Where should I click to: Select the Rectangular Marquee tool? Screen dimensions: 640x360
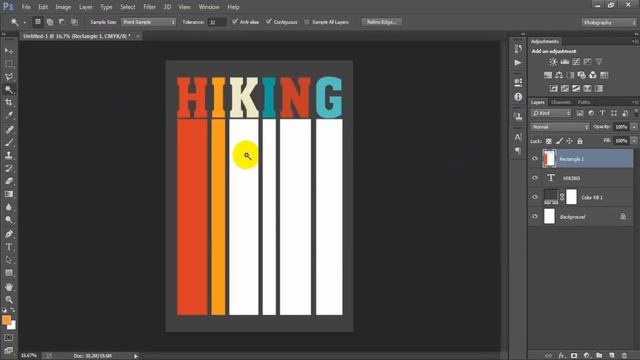9,64
